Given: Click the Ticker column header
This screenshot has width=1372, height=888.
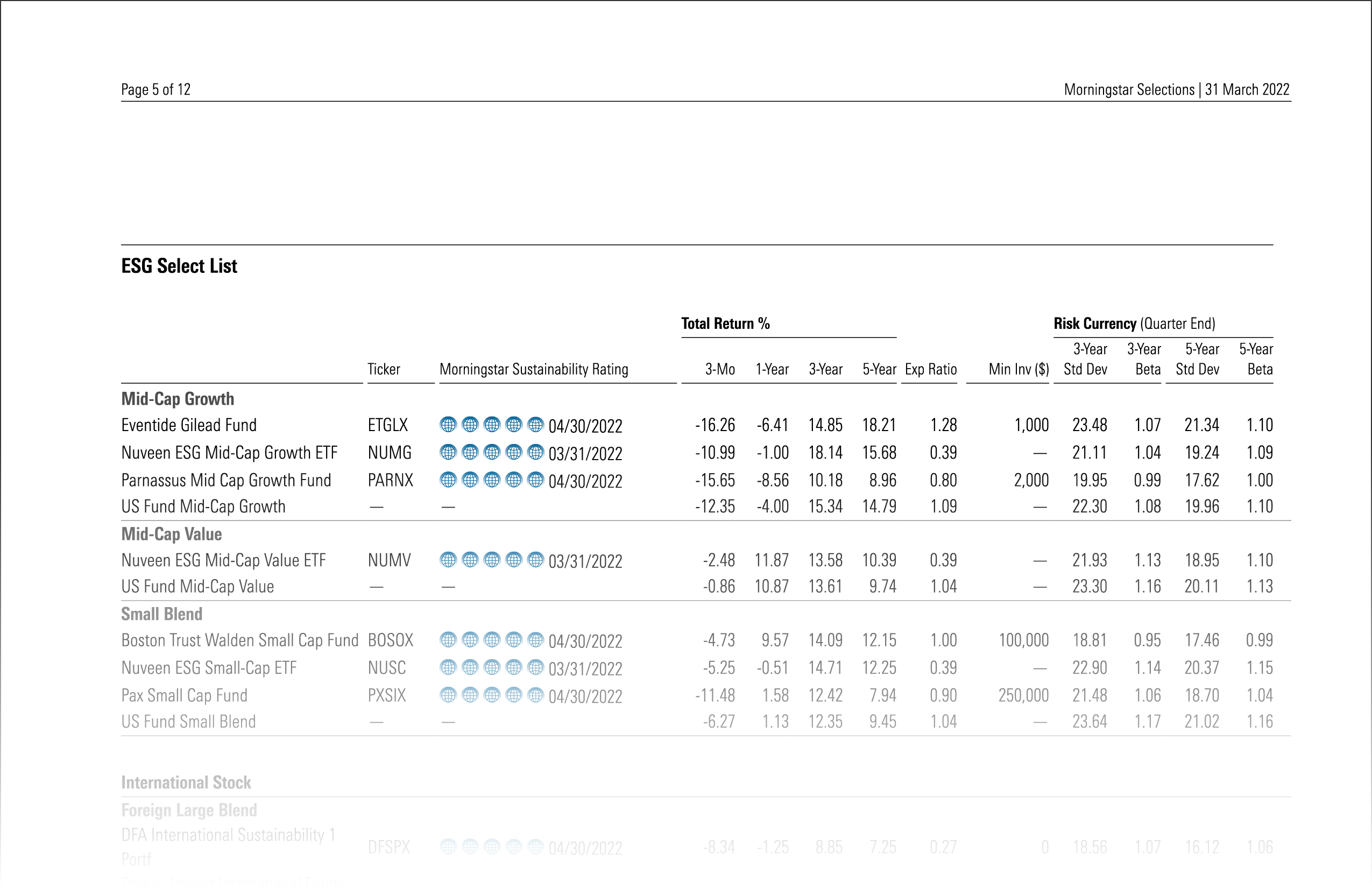Looking at the screenshot, I should [x=383, y=370].
